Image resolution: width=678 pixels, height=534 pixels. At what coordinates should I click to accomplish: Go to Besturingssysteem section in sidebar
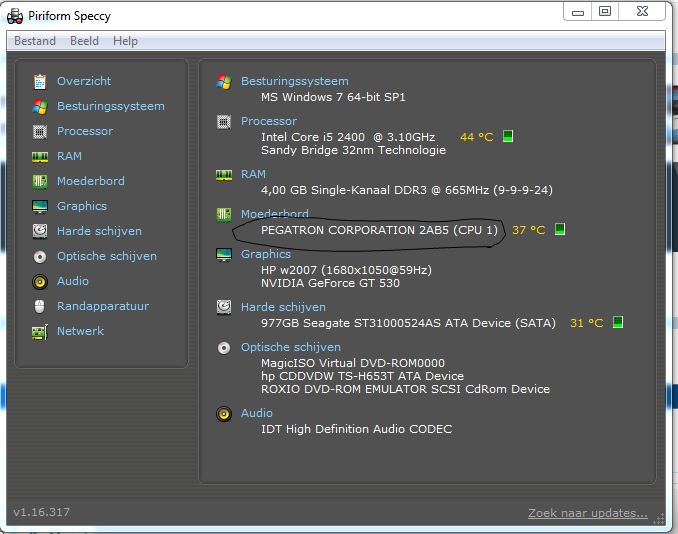click(111, 106)
